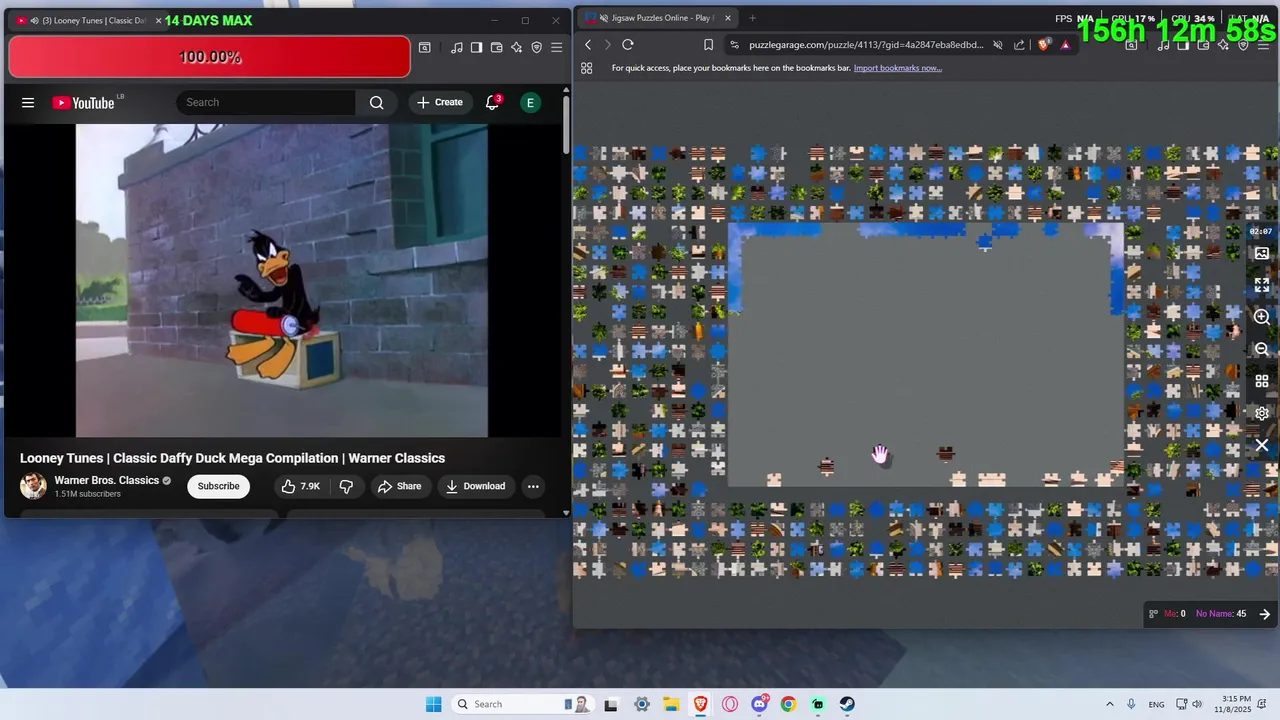The image size is (1280, 720).
Task: Click the No Name: 45 score
Action: [x=1221, y=614]
